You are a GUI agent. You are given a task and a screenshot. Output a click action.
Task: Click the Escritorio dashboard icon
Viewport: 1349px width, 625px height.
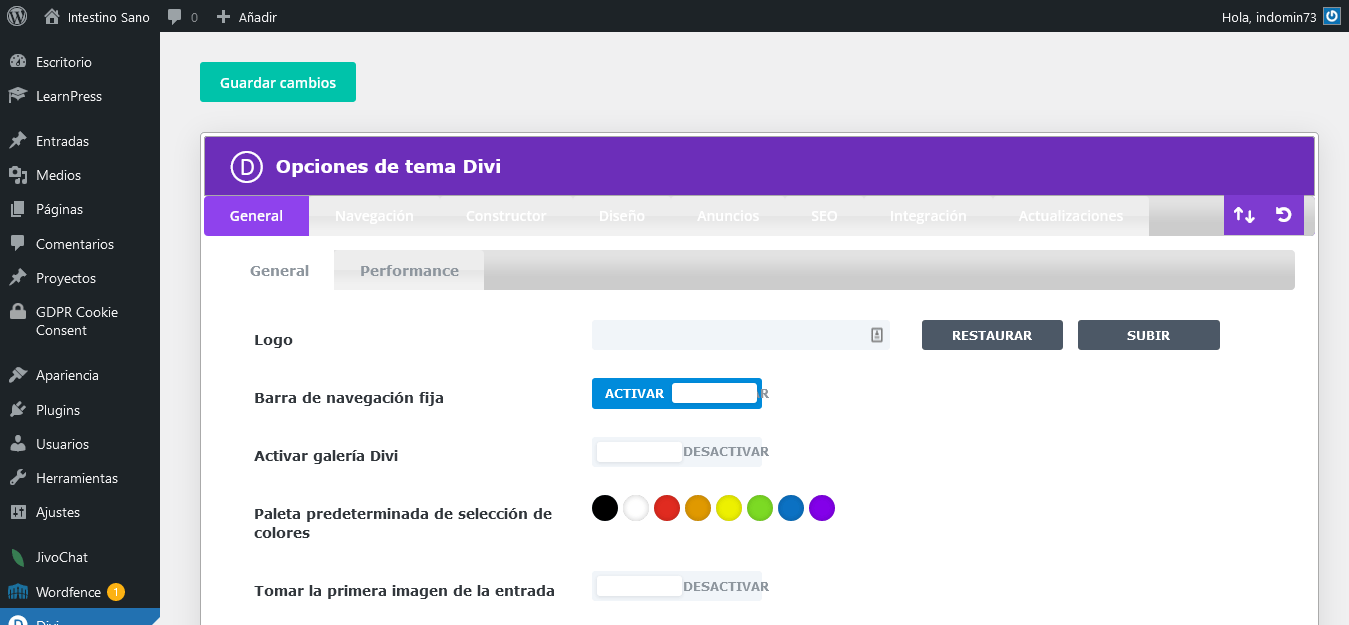pyautogui.click(x=18, y=62)
